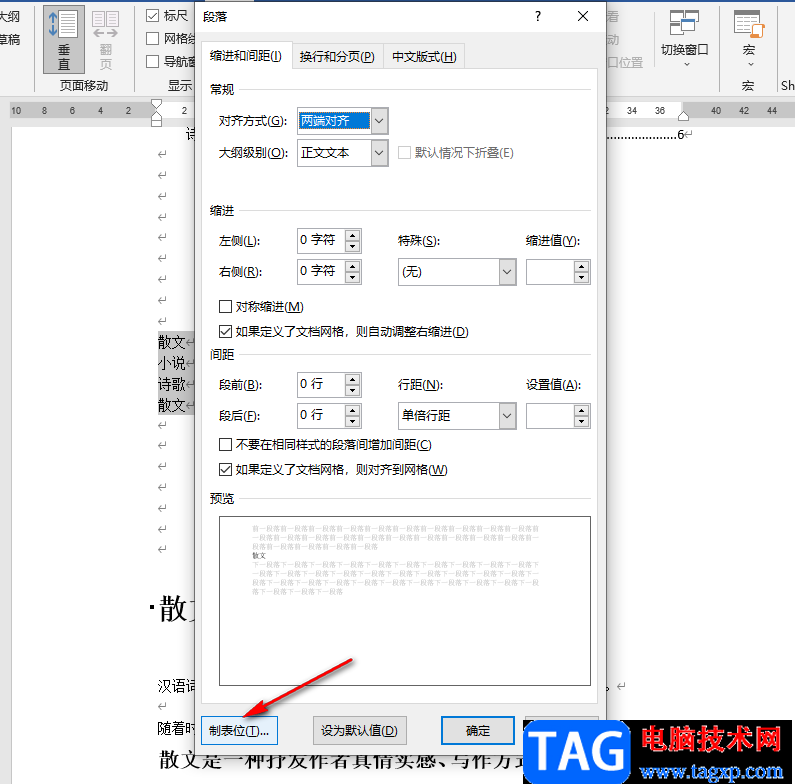Select the right indent marker on ruler
Screen dimensions: 795x784
[683, 116]
